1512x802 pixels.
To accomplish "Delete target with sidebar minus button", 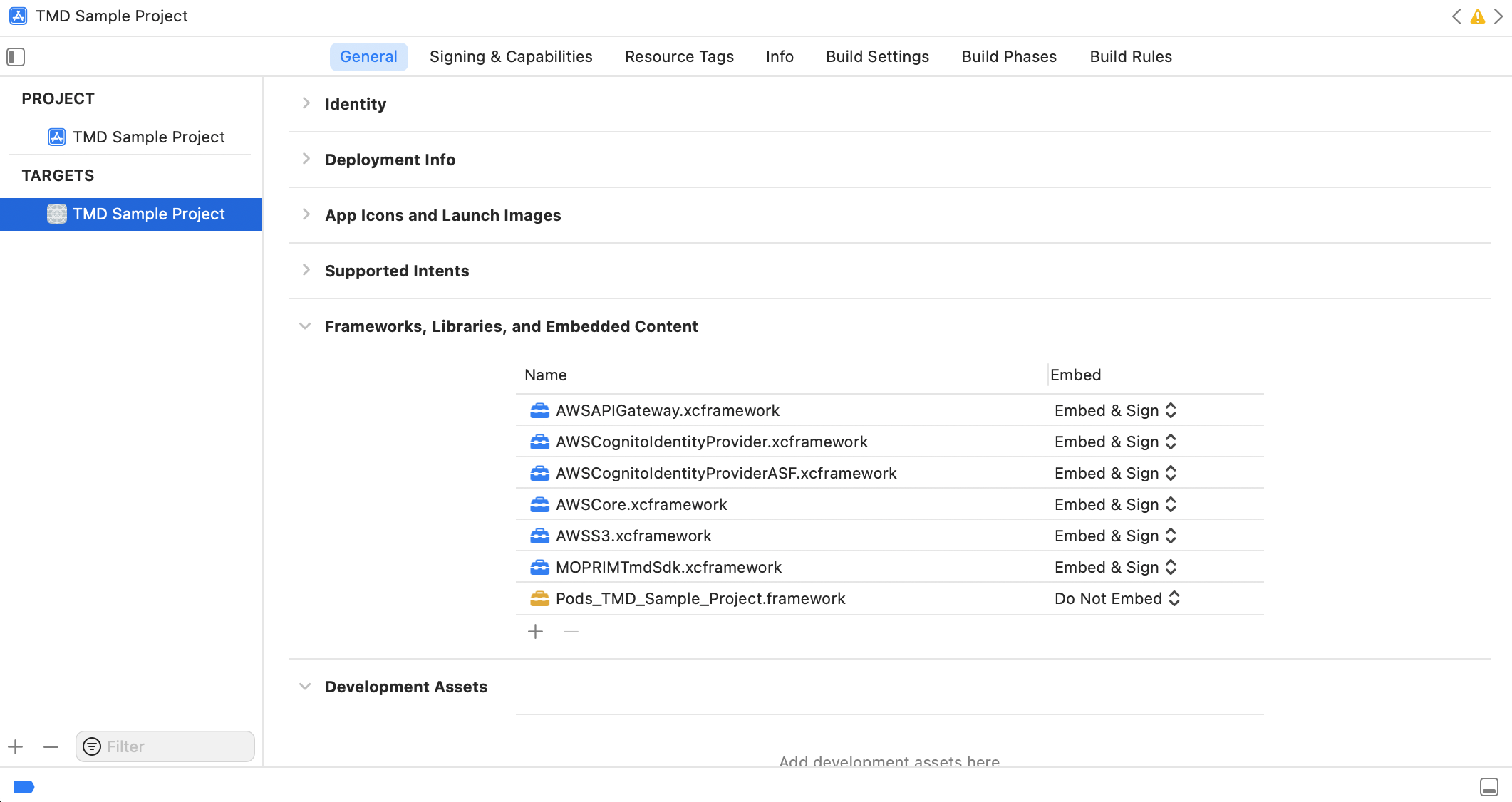I will 51,746.
